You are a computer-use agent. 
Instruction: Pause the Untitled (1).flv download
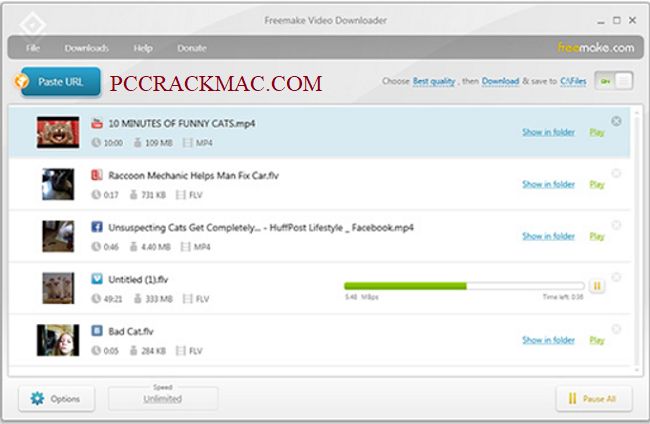click(x=597, y=286)
